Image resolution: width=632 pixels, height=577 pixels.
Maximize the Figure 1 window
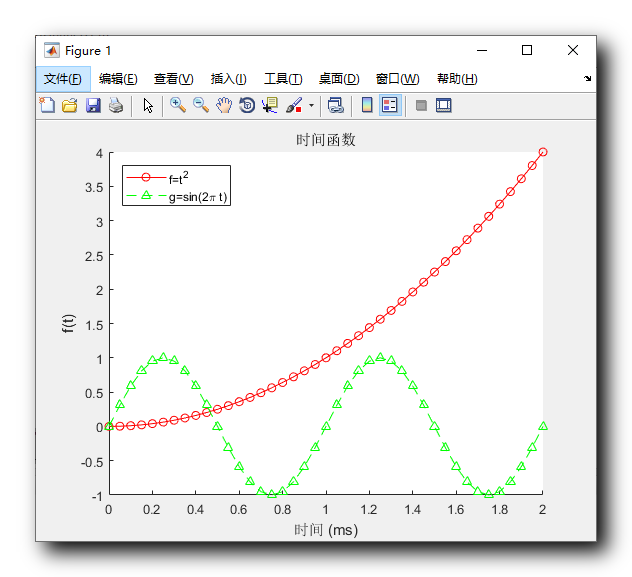[527, 50]
